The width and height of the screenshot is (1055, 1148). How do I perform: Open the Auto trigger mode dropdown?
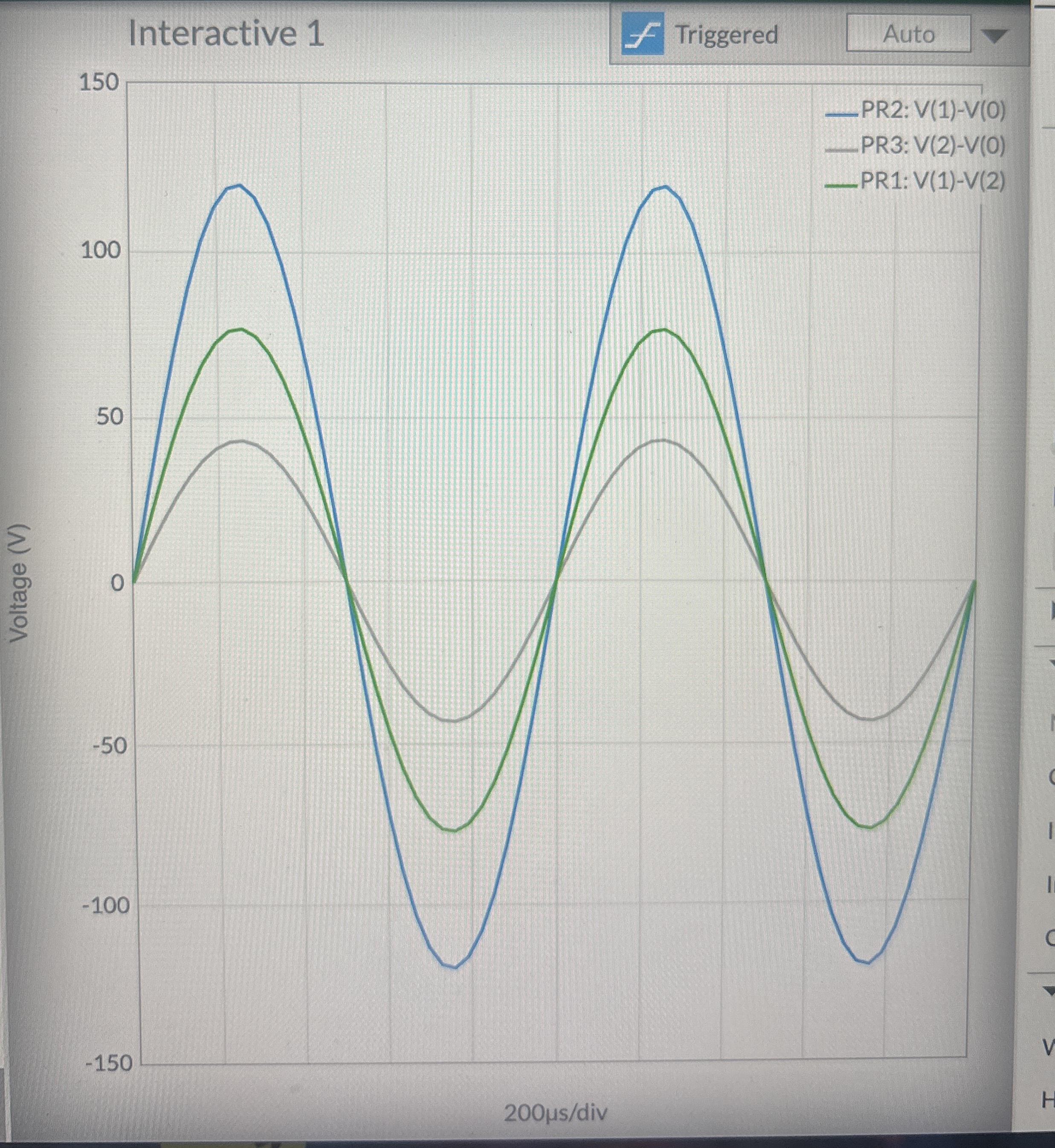coord(908,34)
